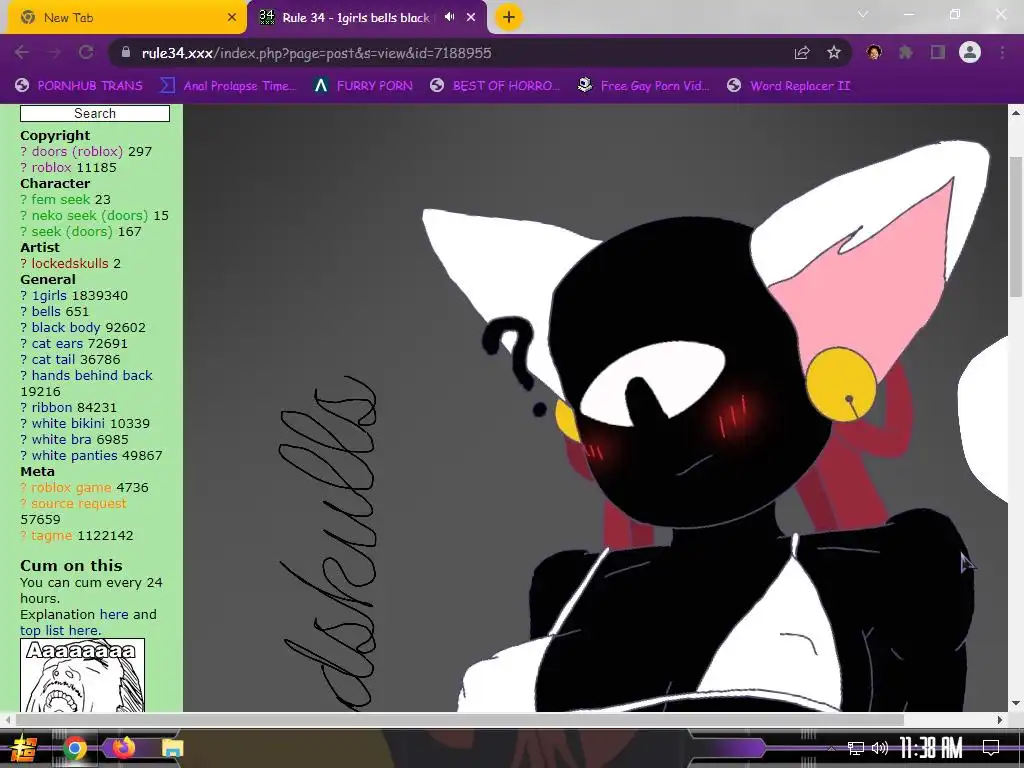Open File Explorer from the taskbar
Screen dimensions: 1024x768
(x=172, y=748)
